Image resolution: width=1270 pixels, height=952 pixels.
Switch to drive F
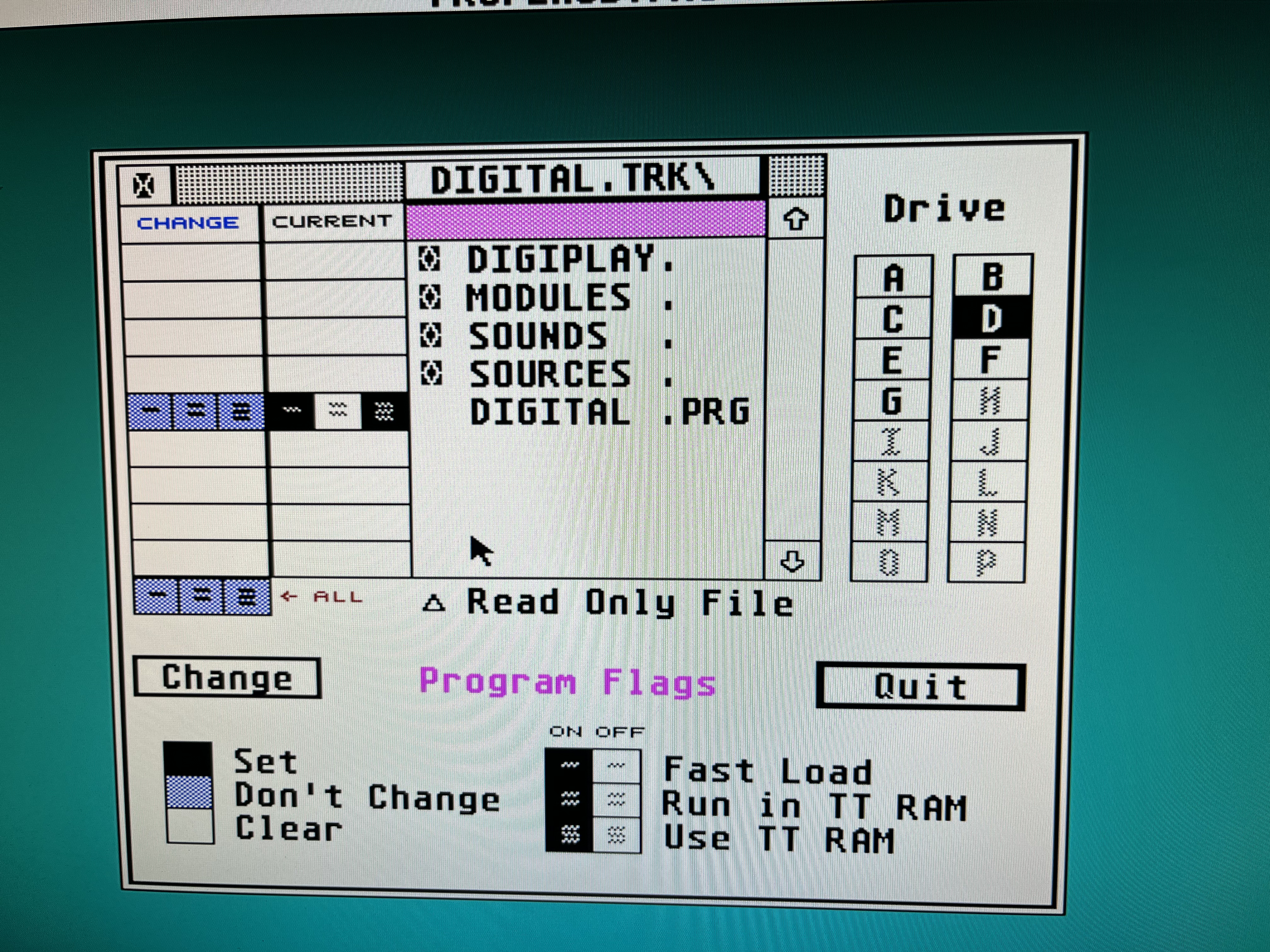click(990, 359)
